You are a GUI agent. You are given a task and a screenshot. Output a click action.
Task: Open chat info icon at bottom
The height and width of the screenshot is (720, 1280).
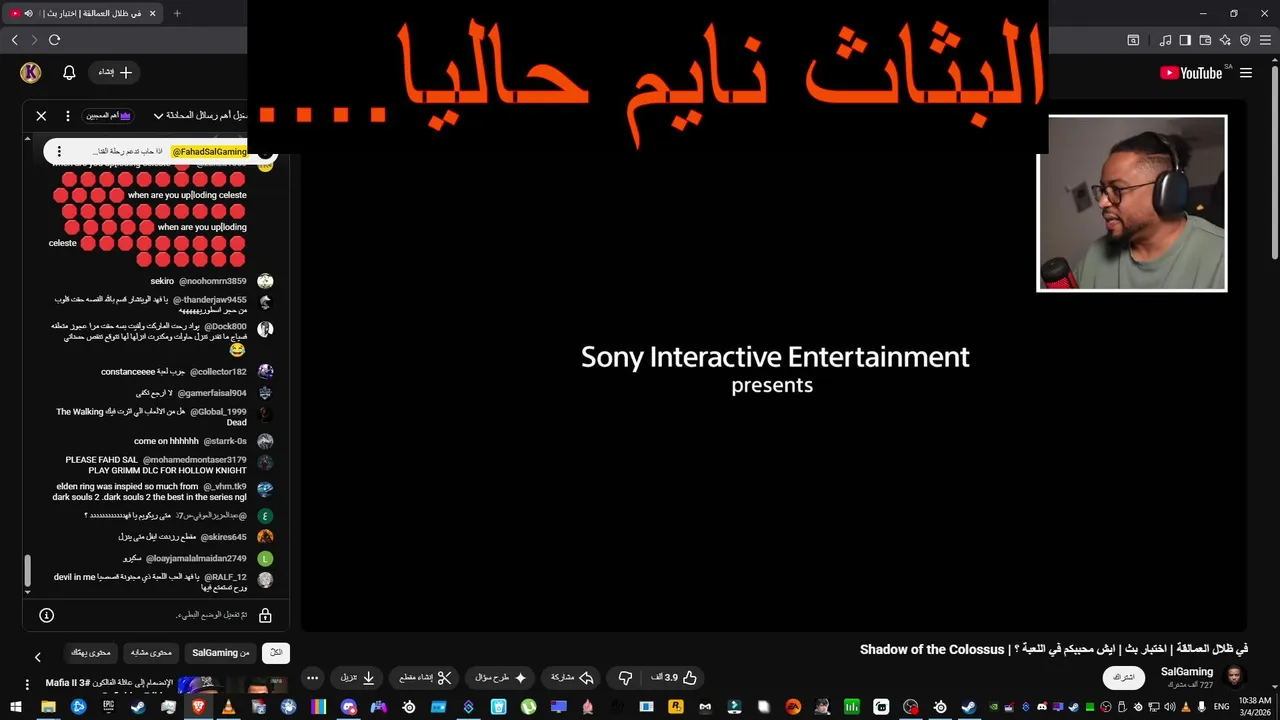(46, 615)
